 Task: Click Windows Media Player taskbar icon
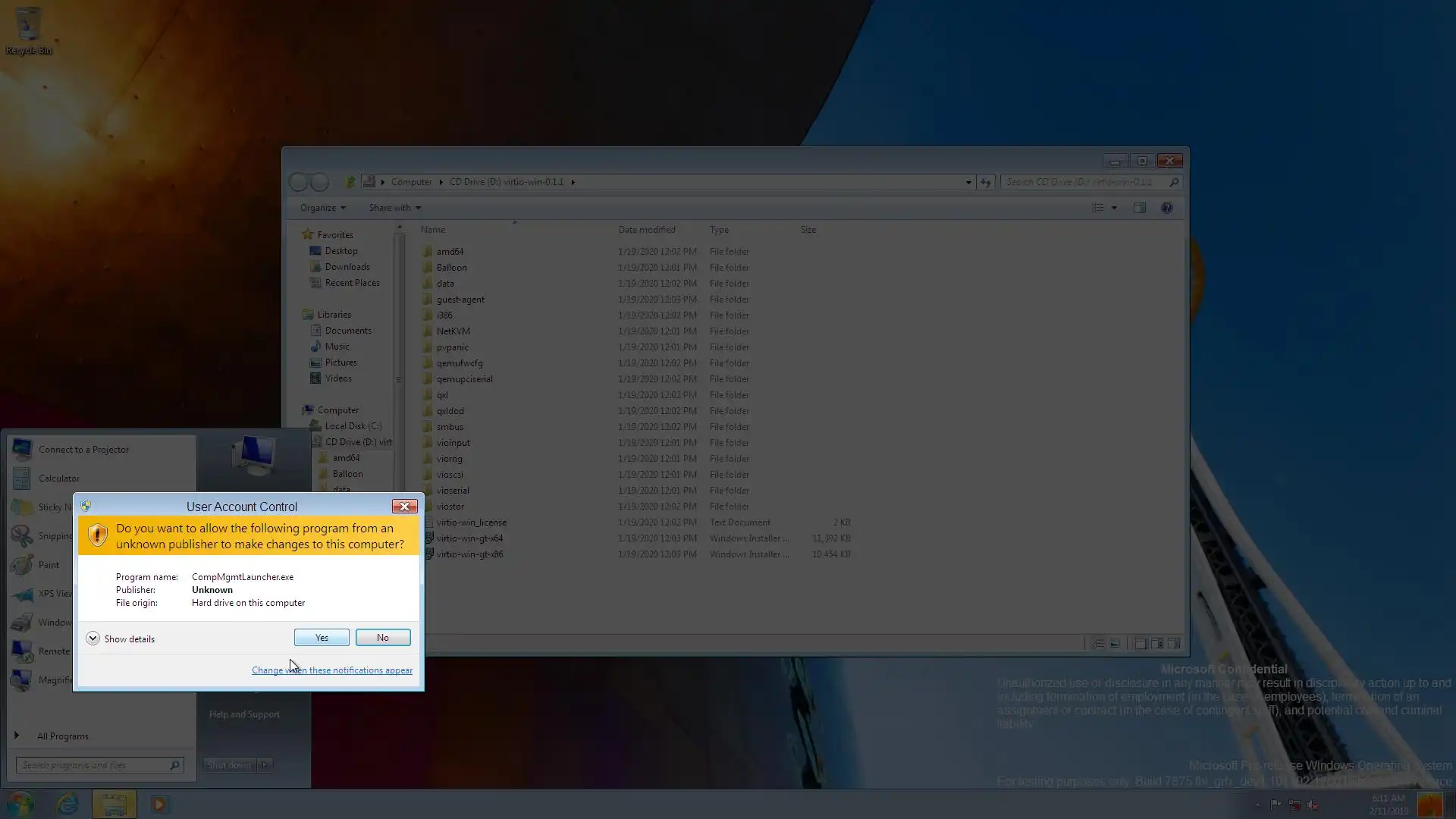[159, 804]
